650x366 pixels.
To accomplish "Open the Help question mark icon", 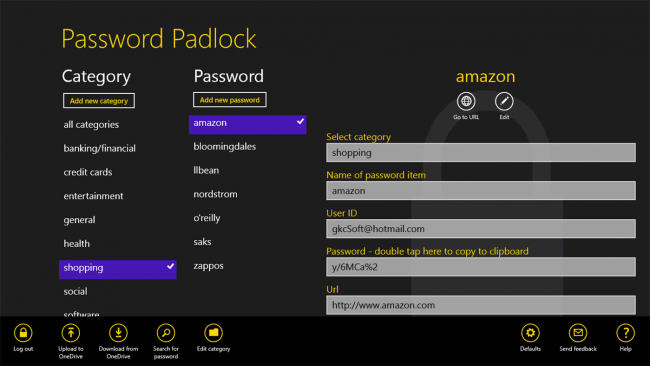I will click(x=626, y=333).
